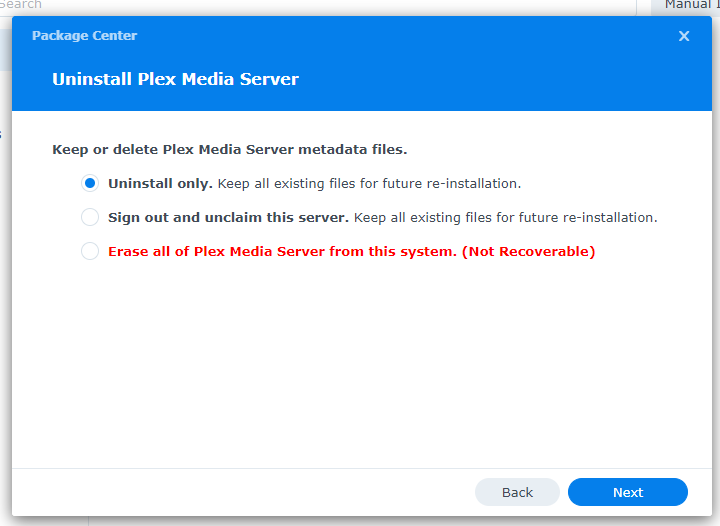Image resolution: width=720 pixels, height=526 pixels.
Task: Click the red "(Not Recoverable)" warning text
Action: point(528,251)
